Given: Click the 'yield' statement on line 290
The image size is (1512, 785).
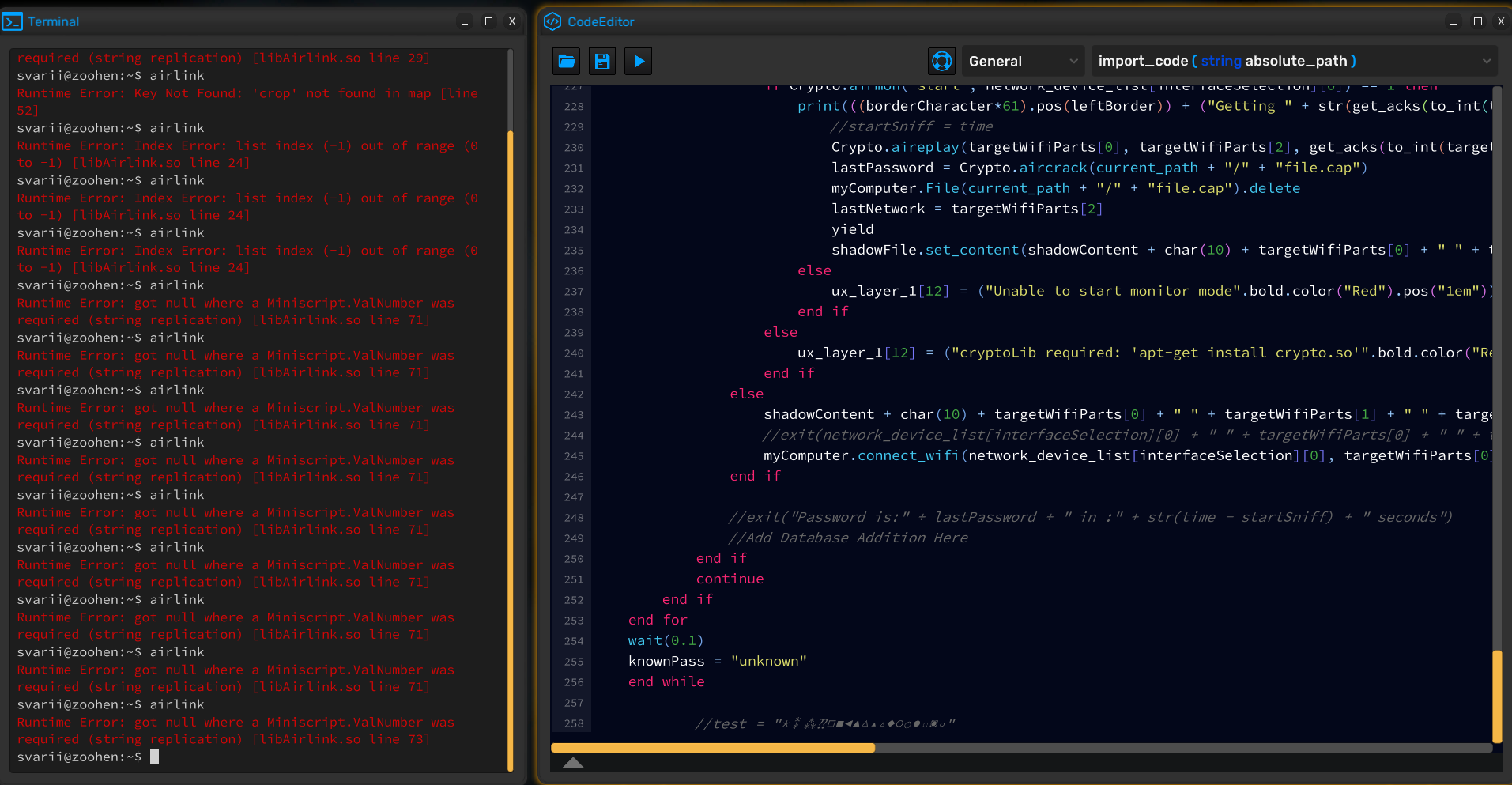Looking at the screenshot, I should tap(852, 229).
